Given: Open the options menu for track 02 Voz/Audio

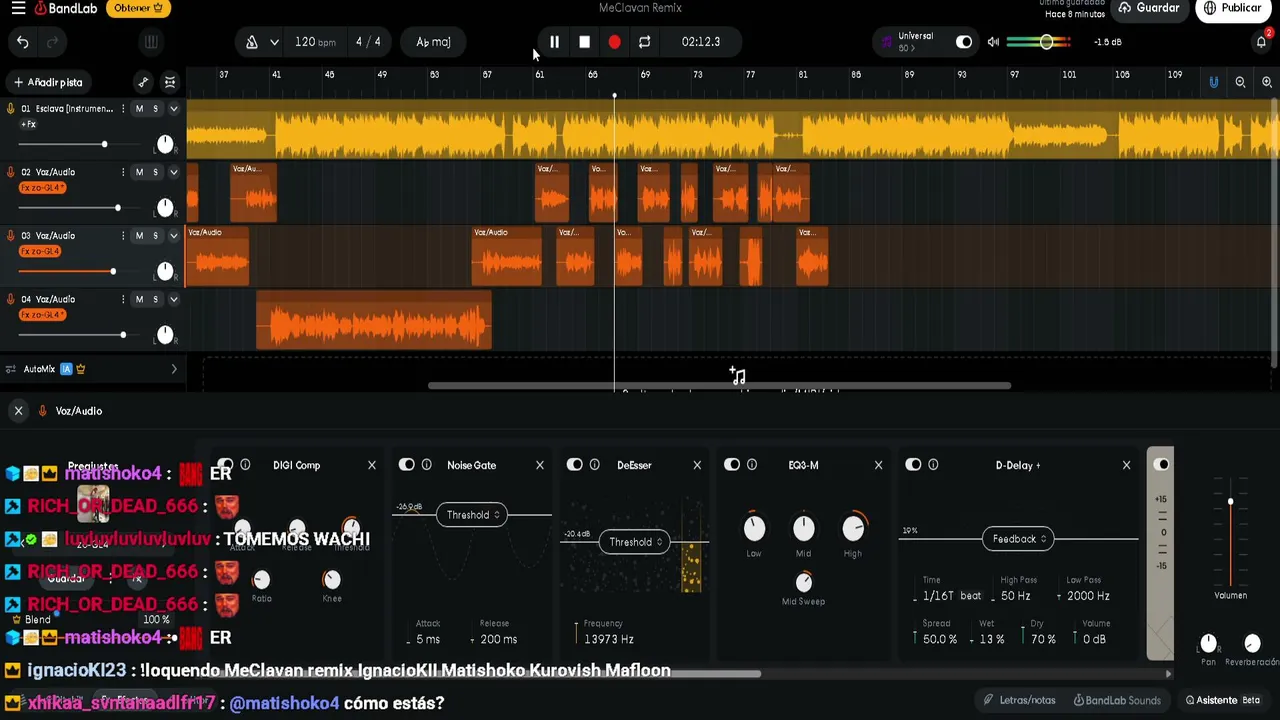Looking at the screenshot, I should tap(123, 172).
